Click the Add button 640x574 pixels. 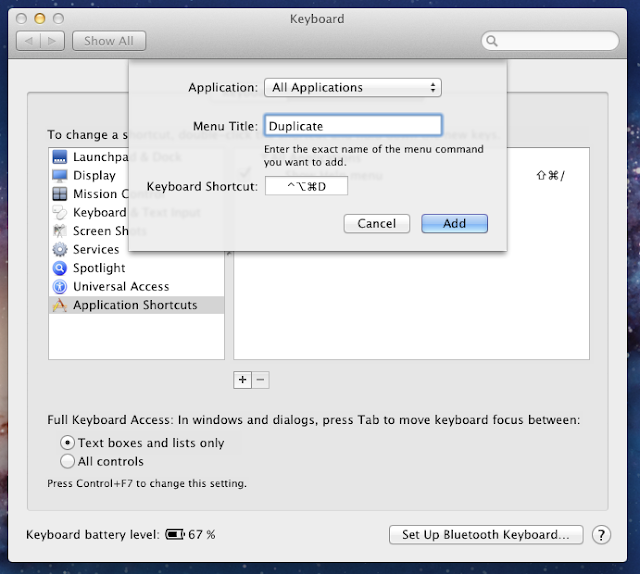[x=454, y=224]
